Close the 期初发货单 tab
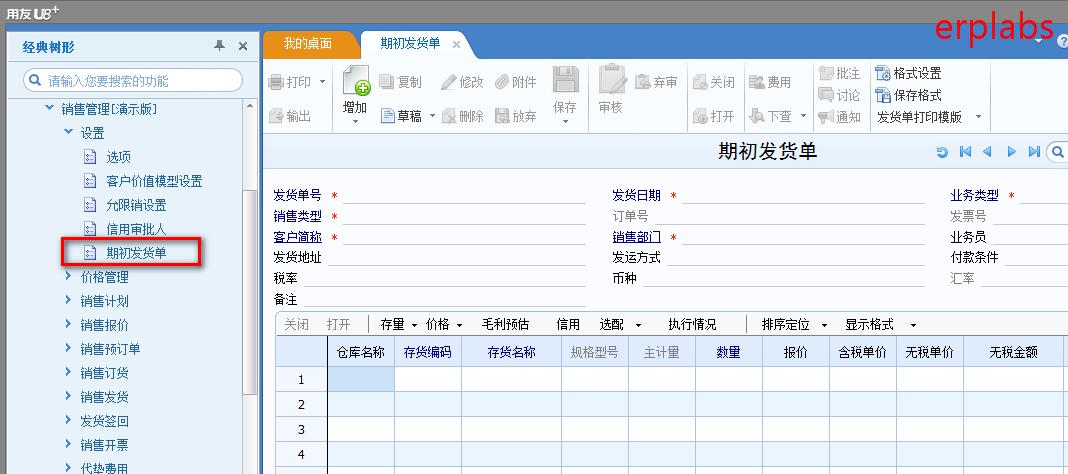 (456, 44)
